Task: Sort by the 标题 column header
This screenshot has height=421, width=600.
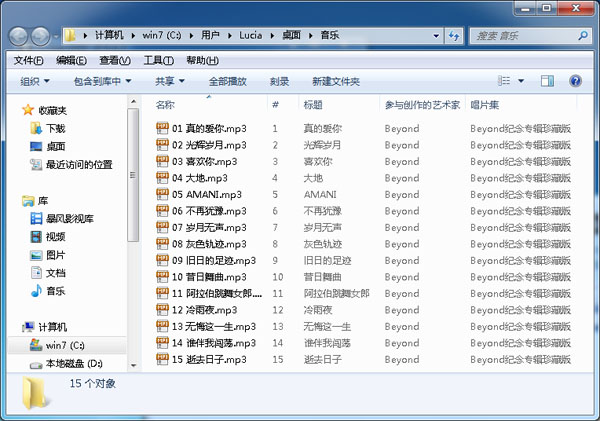Action: click(313, 105)
